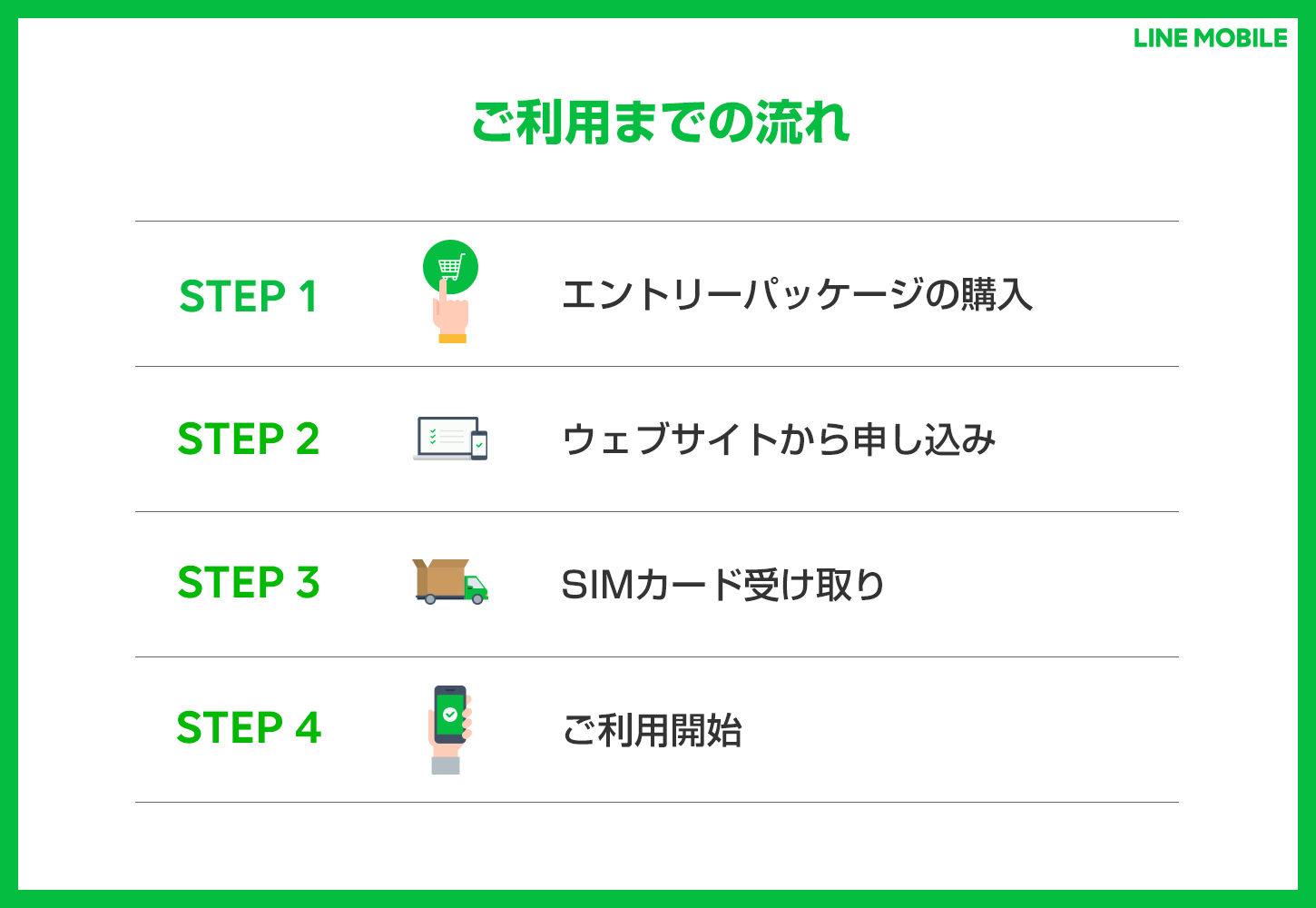
Task: Click the green truck cab
Action: pyautogui.click(x=476, y=587)
